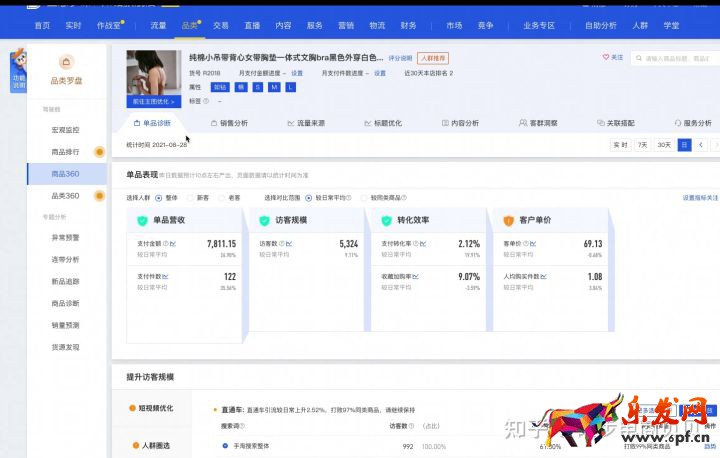Open the 业务专区 dropdown in top navigation
720x458 pixels.
pos(537,24)
